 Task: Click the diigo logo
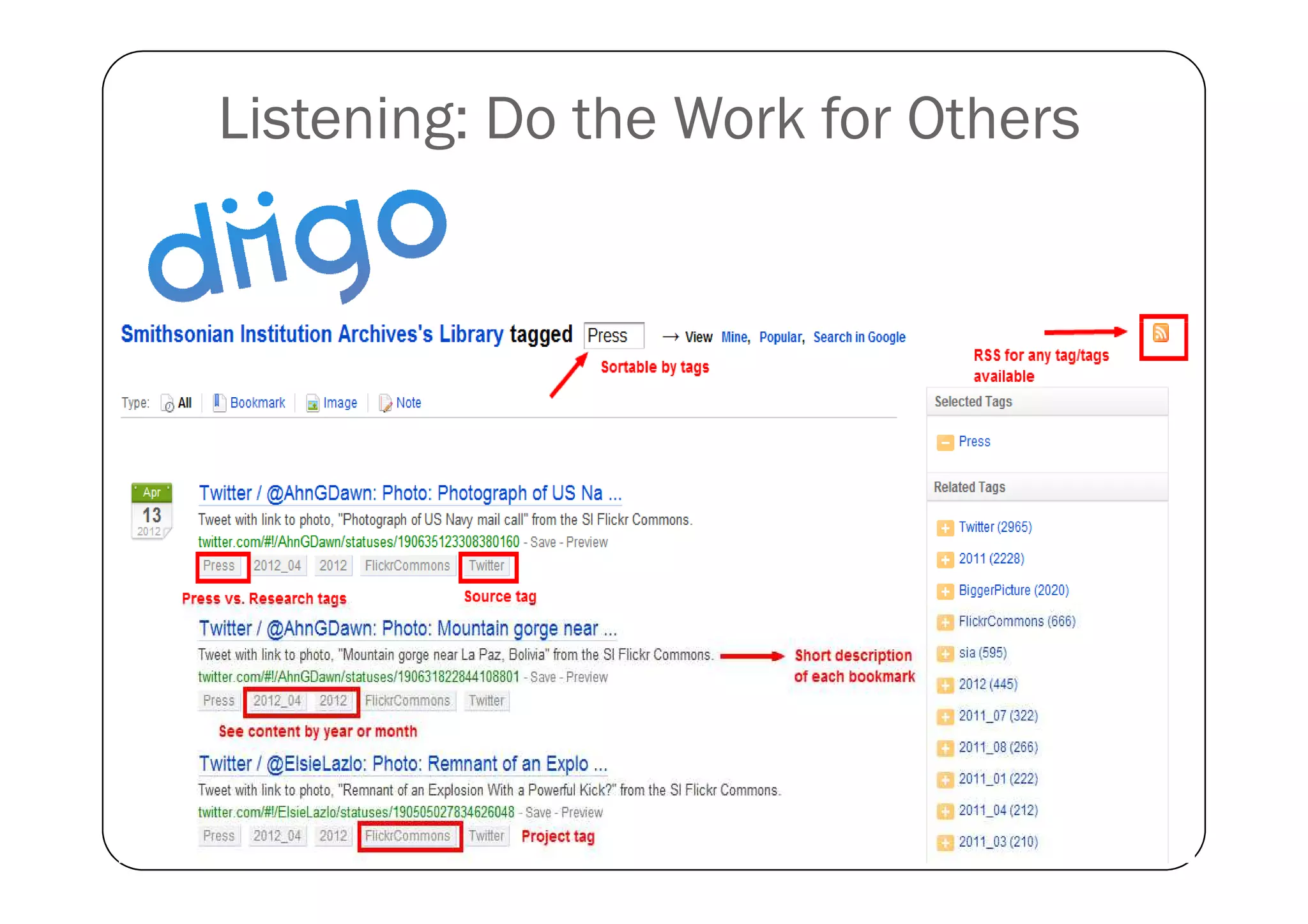[297, 246]
